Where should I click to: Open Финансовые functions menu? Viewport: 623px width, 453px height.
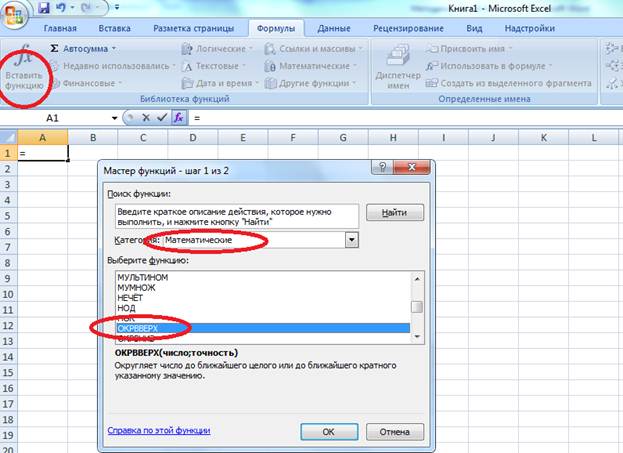coord(85,83)
